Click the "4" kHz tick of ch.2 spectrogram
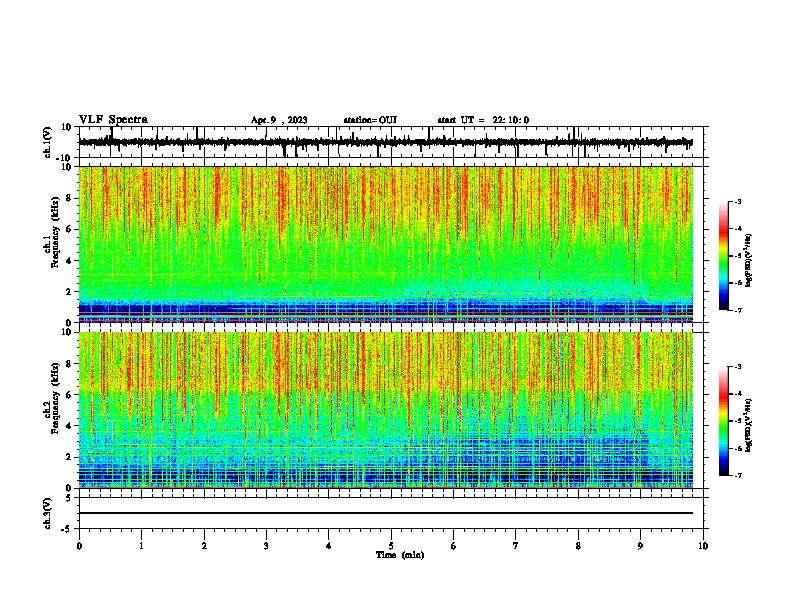Screen dimensions: 792x612 [69, 426]
